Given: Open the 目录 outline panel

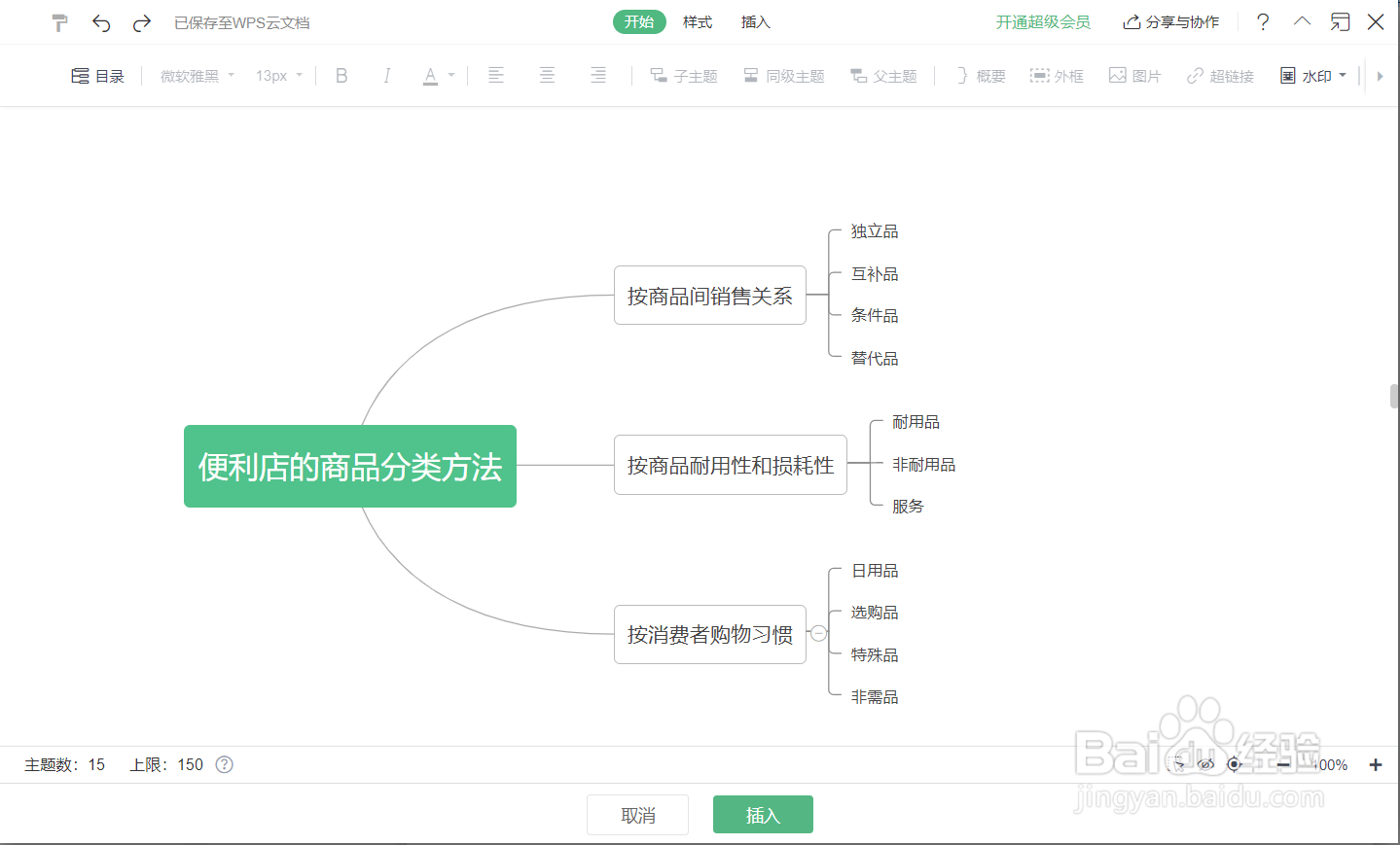Looking at the screenshot, I should (x=97, y=76).
